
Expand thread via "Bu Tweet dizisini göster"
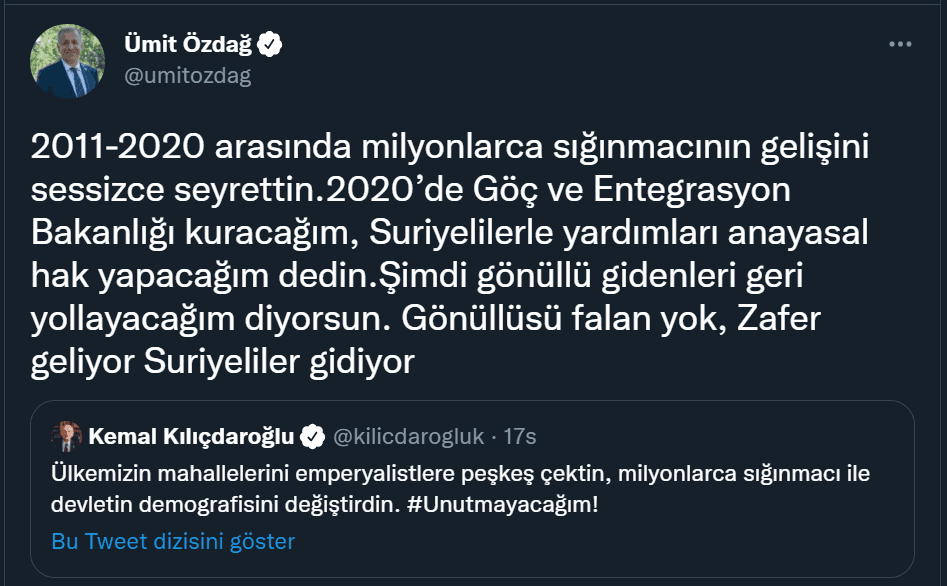(173, 541)
